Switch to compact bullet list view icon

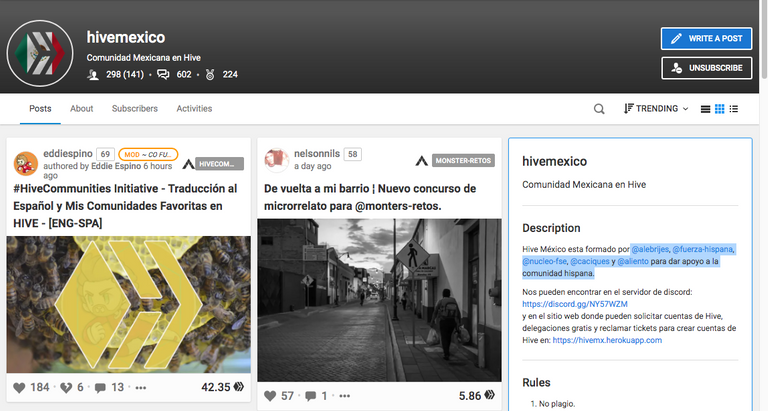pos(734,109)
